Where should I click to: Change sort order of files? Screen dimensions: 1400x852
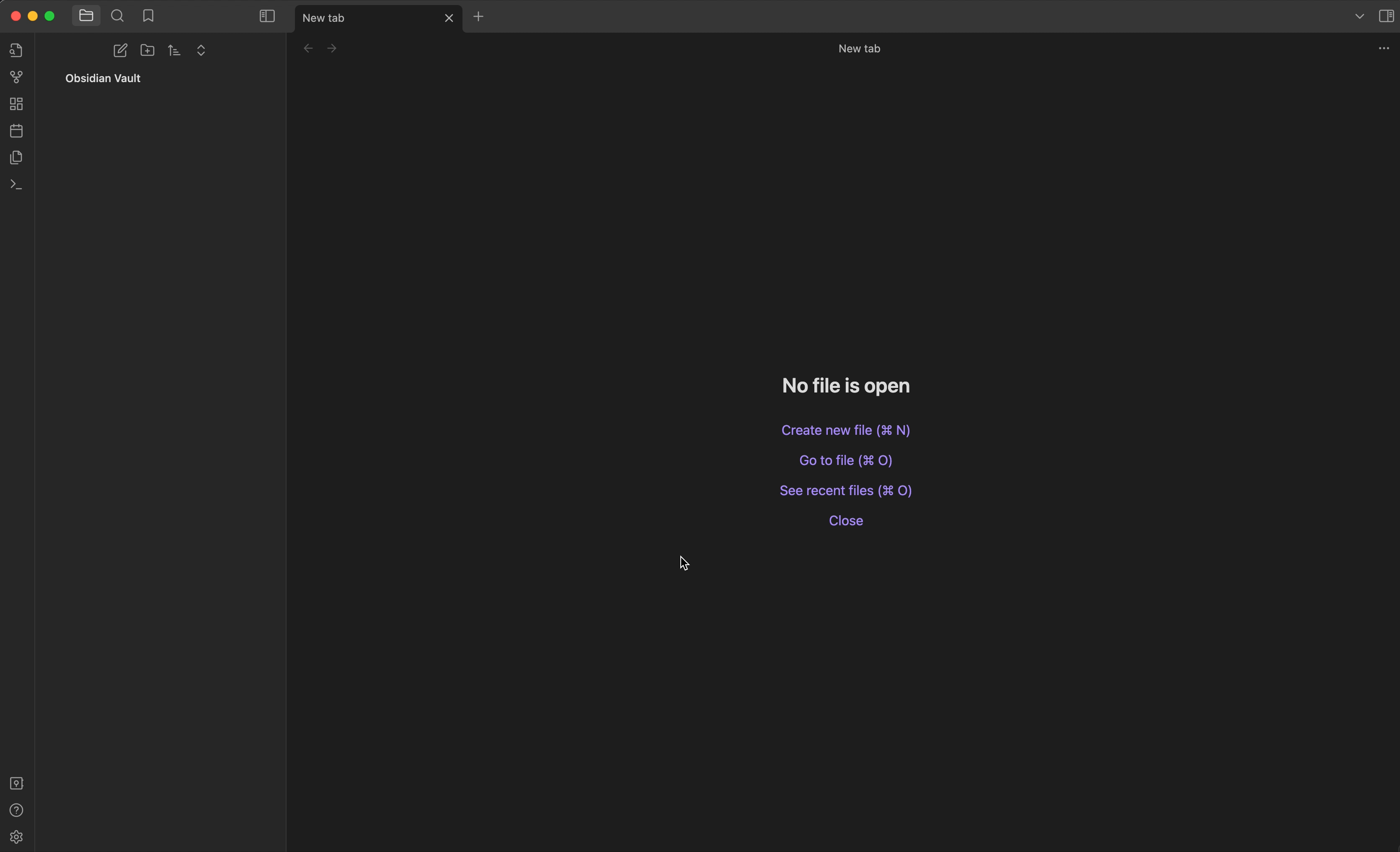[x=174, y=50]
